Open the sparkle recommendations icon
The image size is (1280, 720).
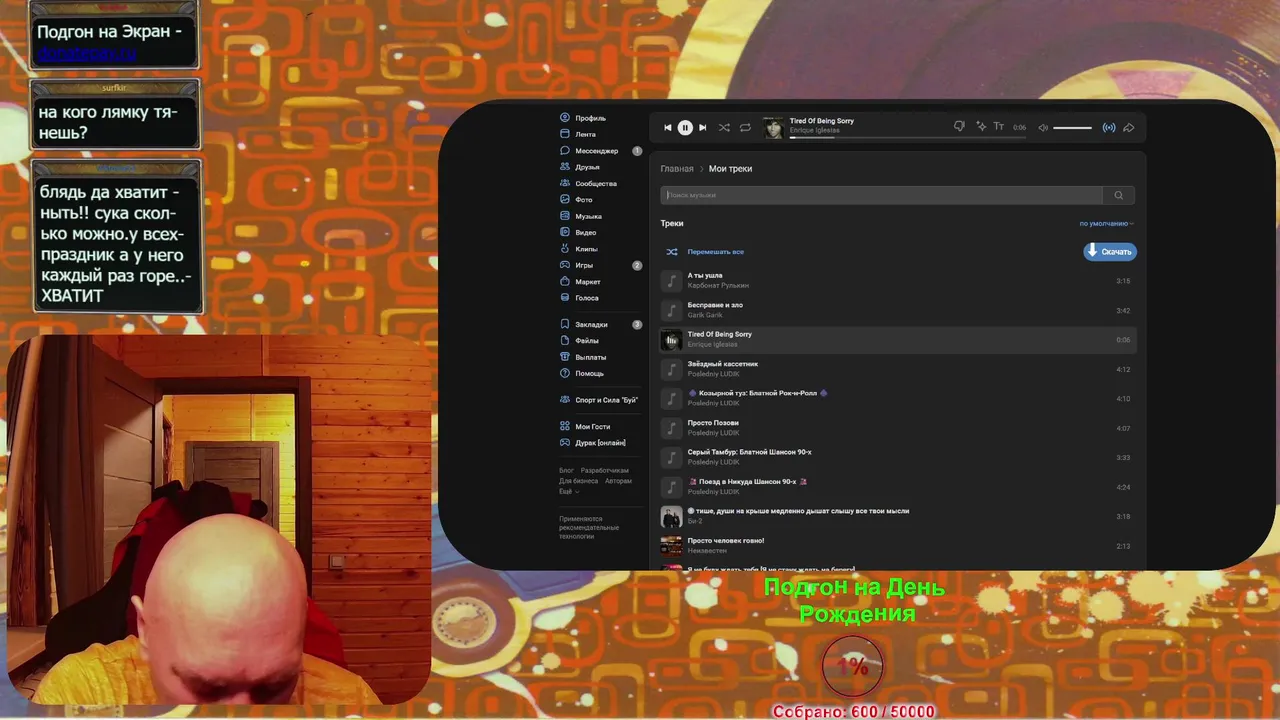[981, 127]
